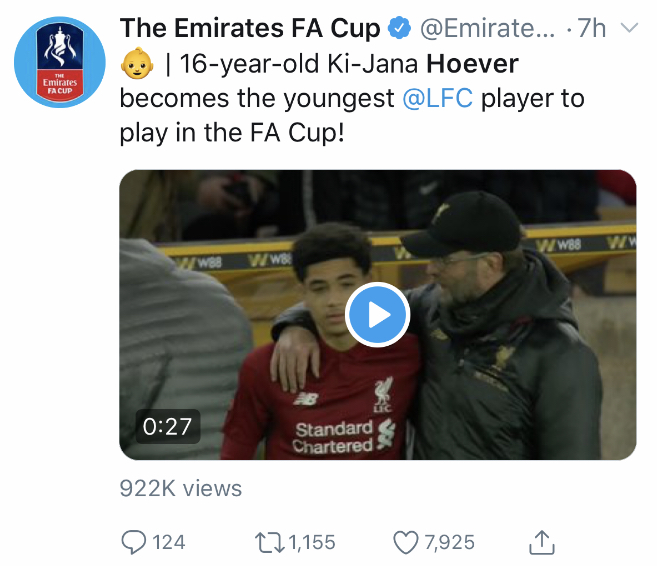Screen dimensions: 657x566
Task: Click the bold word Hoever in tweet
Action: click(473, 65)
